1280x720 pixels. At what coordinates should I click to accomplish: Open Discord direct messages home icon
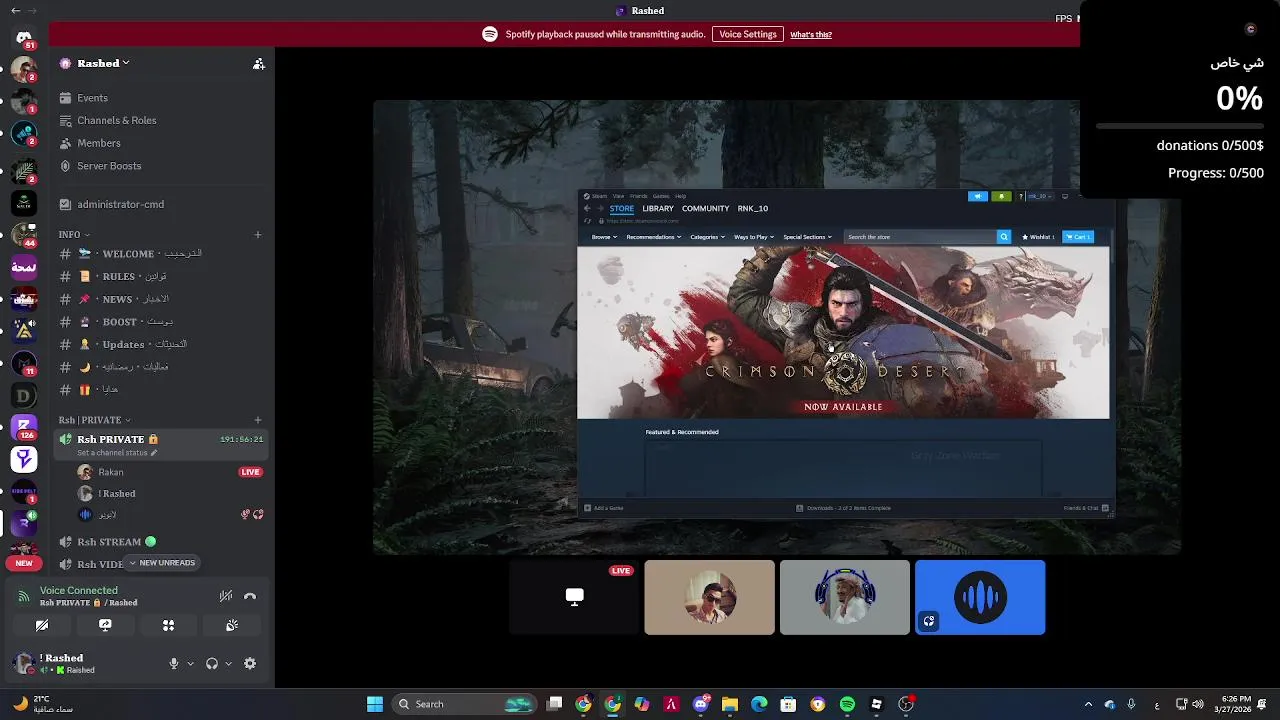point(24,38)
